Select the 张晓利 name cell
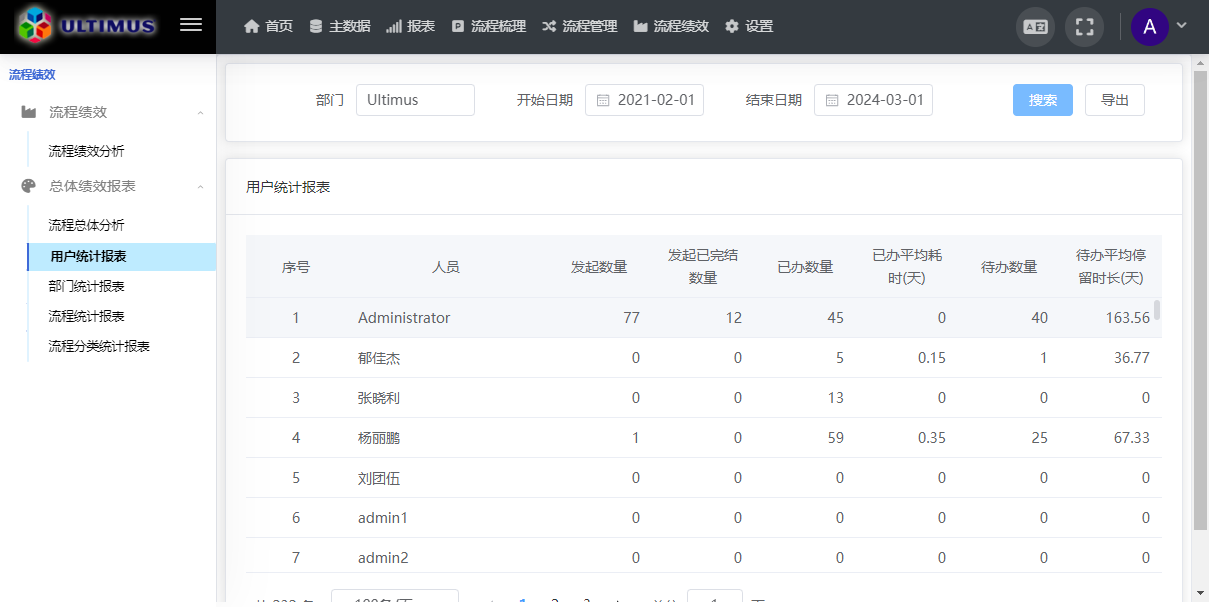The height and width of the screenshot is (607, 1209). [379, 398]
